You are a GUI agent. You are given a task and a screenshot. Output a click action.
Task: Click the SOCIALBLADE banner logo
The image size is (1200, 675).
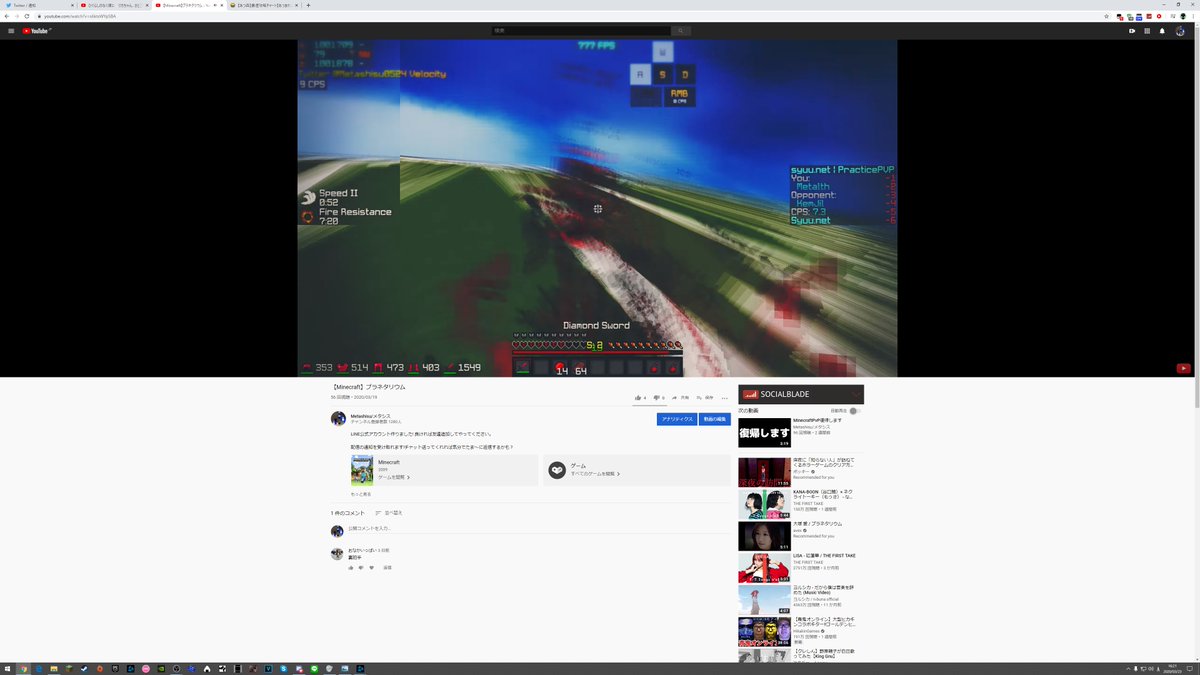(783, 394)
